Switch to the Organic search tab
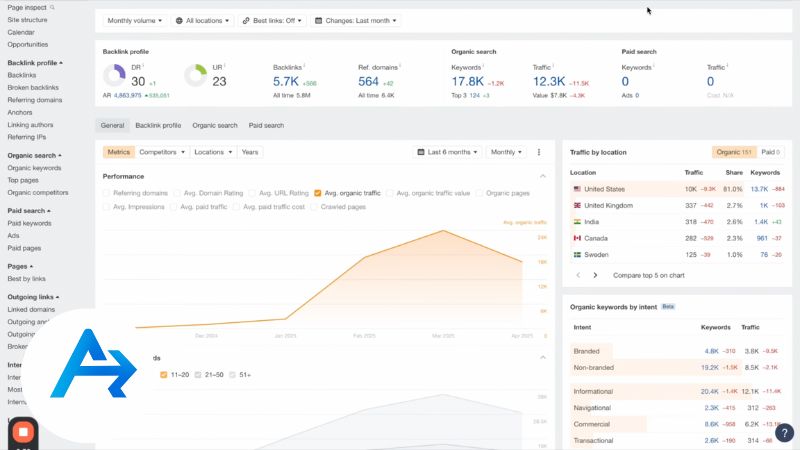Viewport: 800px width, 450px height. point(215,126)
